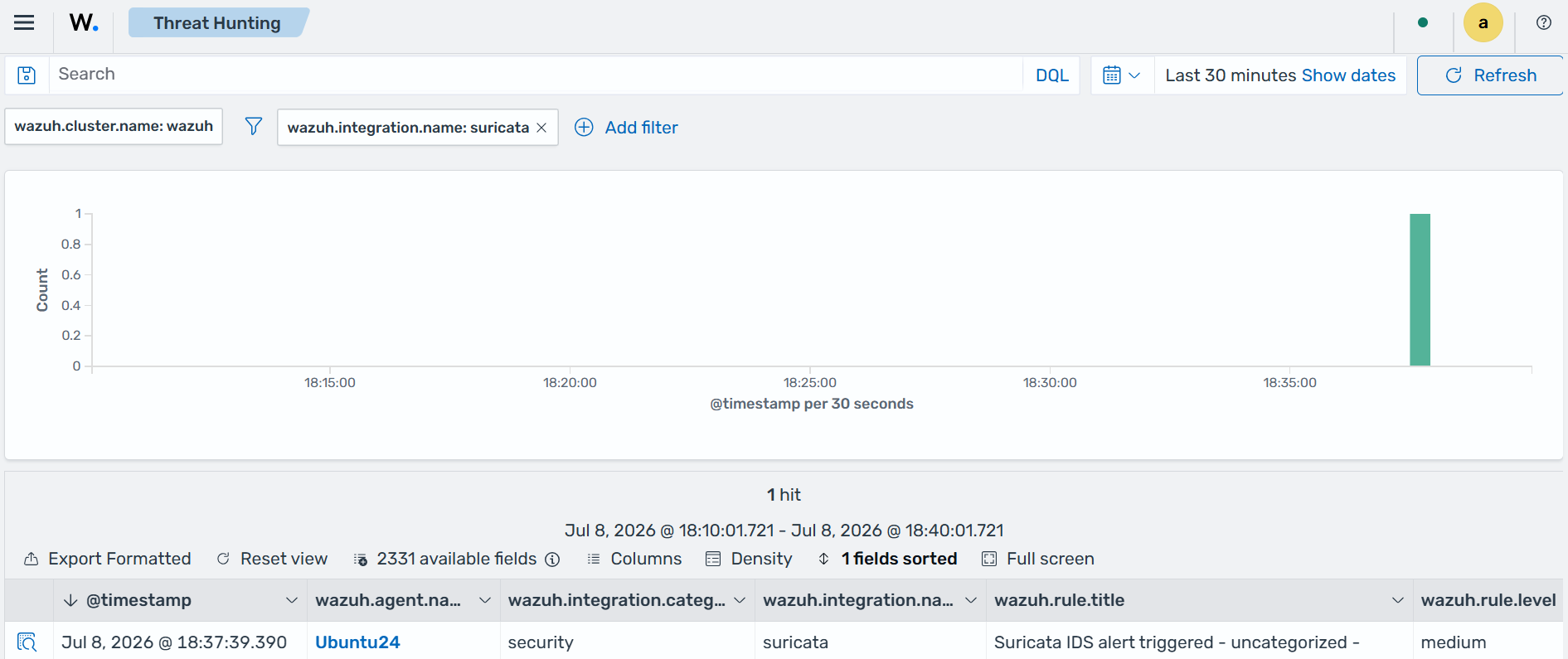Export Formatted results

[108, 559]
